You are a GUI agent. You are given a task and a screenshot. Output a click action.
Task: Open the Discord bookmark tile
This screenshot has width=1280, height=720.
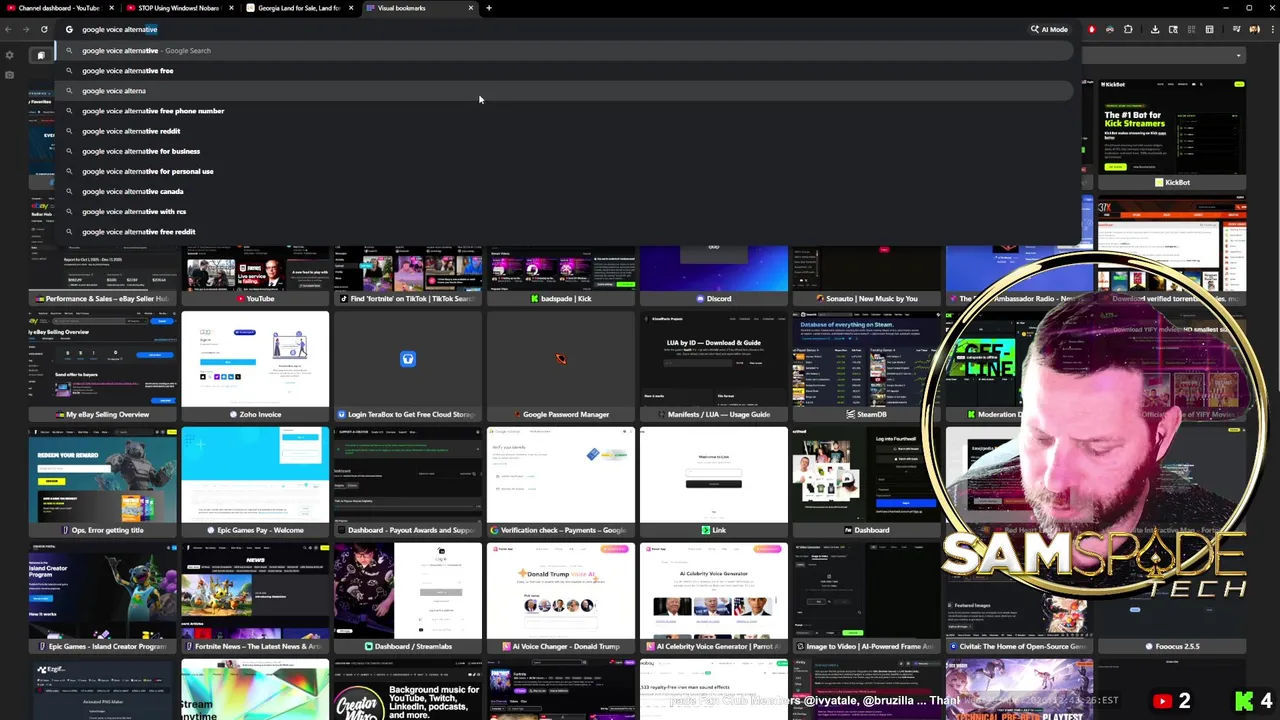click(x=713, y=275)
